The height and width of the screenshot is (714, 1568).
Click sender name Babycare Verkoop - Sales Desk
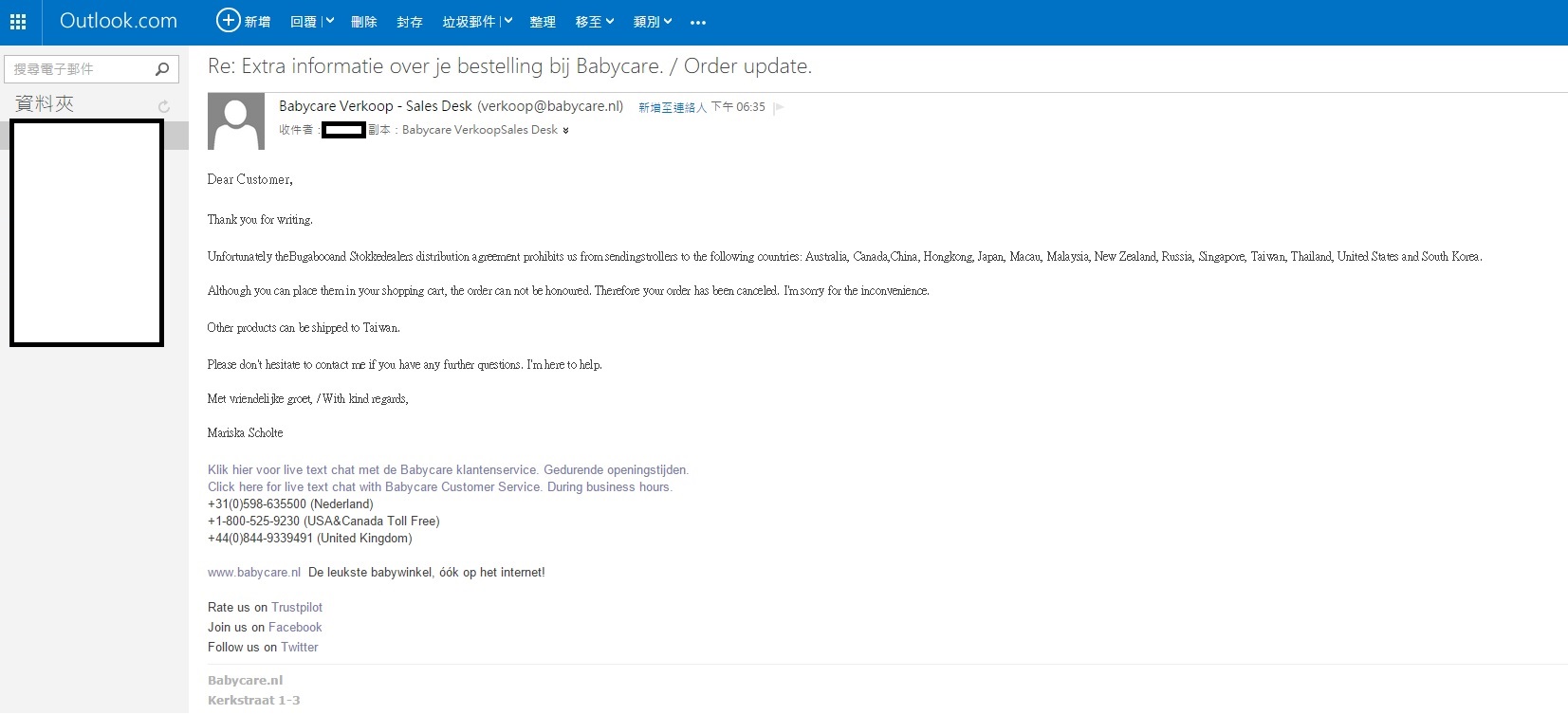coord(375,106)
